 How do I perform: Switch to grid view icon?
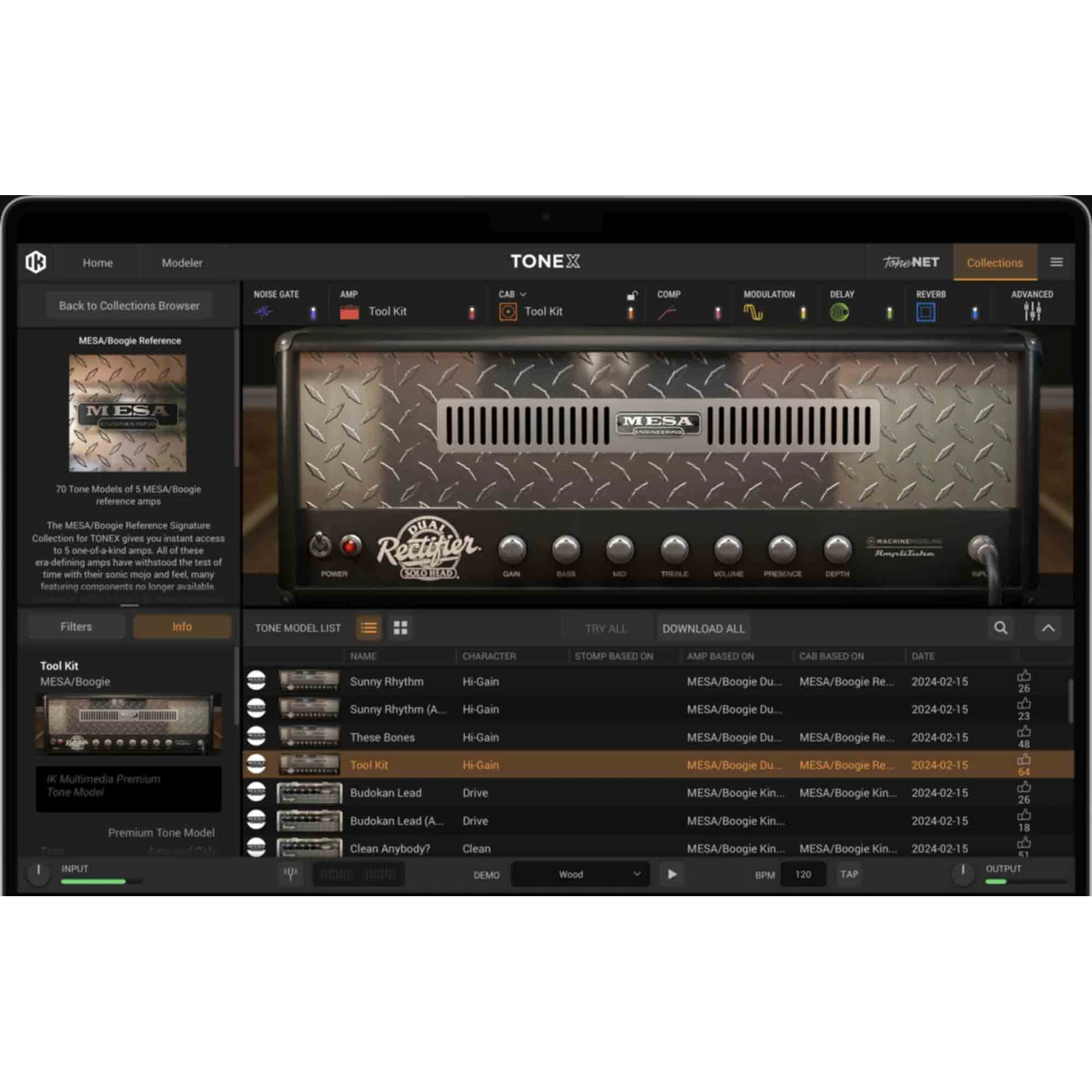(400, 628)
